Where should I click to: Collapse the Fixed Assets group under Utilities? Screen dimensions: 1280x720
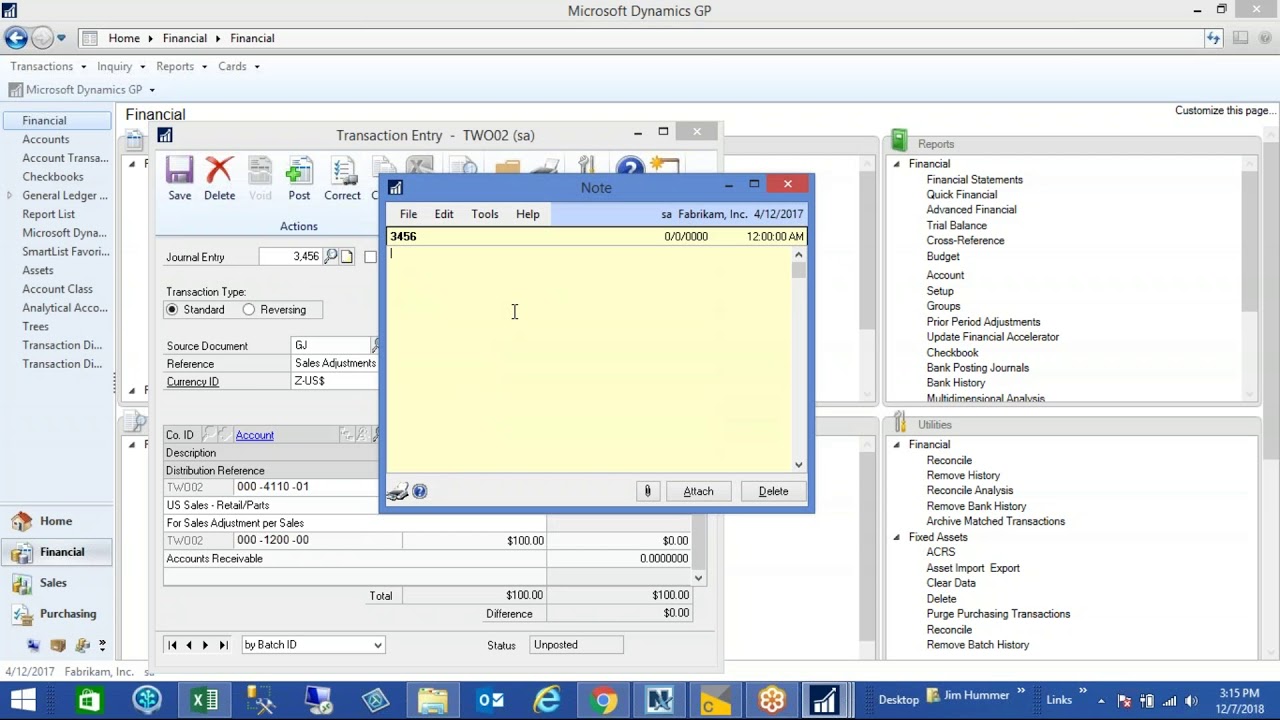[896, 538]
